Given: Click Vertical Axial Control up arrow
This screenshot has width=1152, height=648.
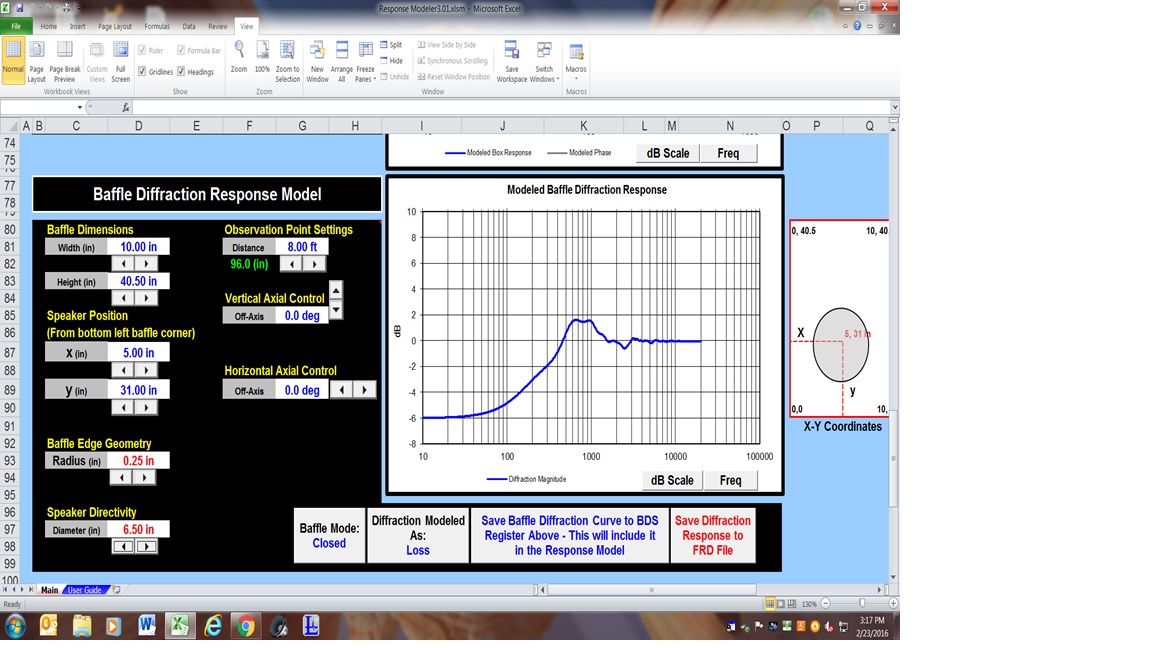Looking at the screenshot, I should point(336,290).
